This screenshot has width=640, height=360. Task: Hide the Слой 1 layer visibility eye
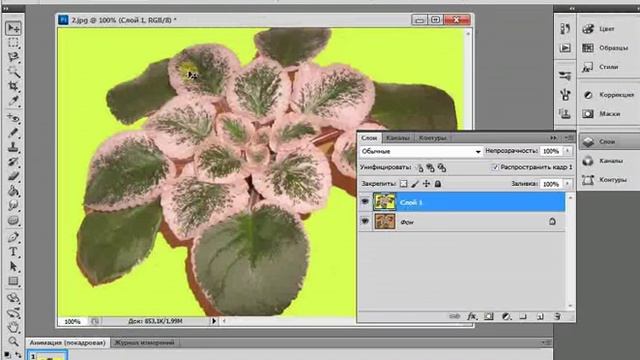tap(364, 202)
